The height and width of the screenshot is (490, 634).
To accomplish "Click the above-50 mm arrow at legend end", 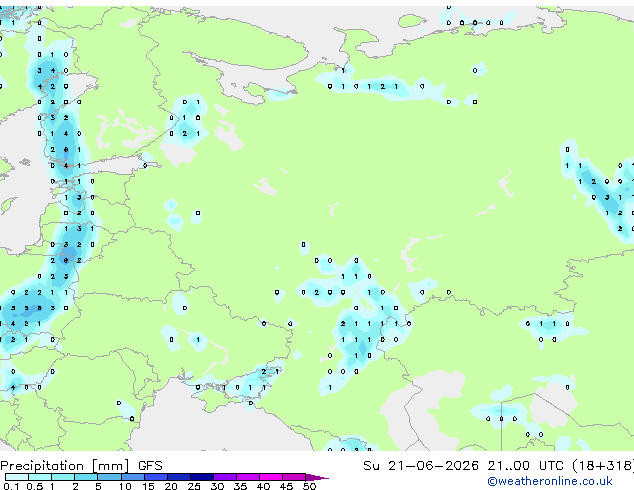I will (317, 477).
